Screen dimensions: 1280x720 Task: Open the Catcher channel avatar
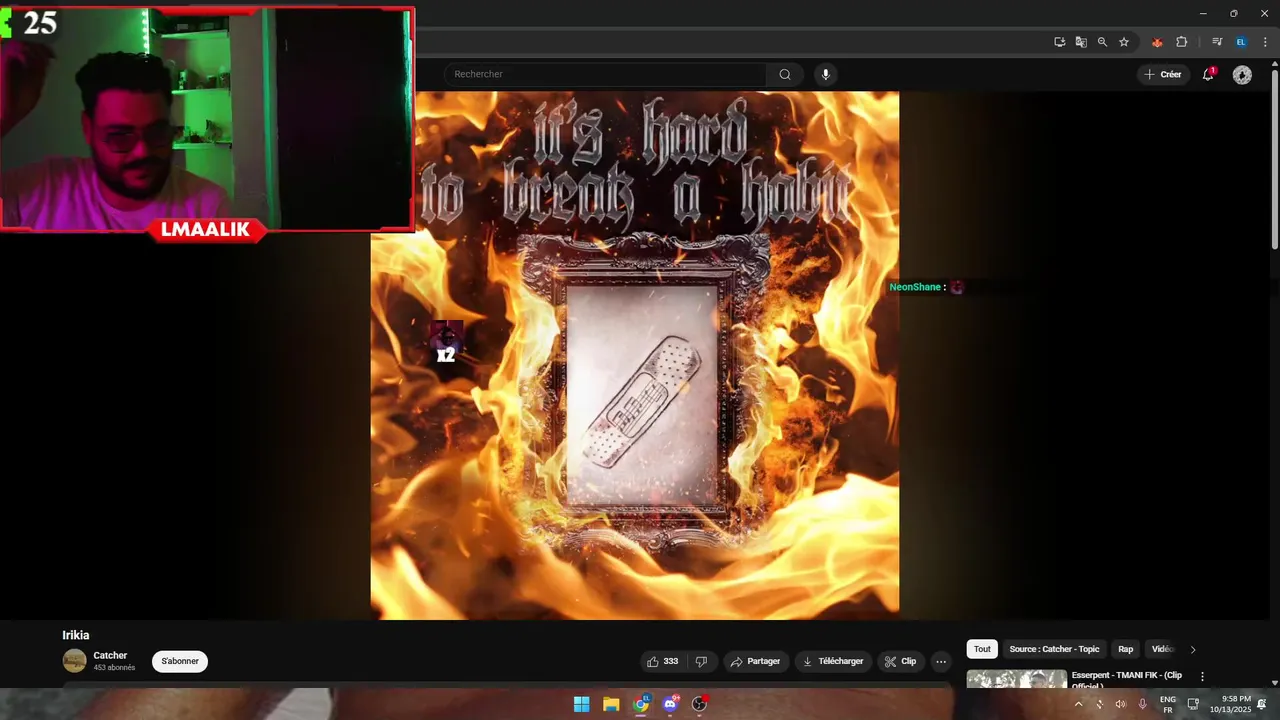(75, 661)
